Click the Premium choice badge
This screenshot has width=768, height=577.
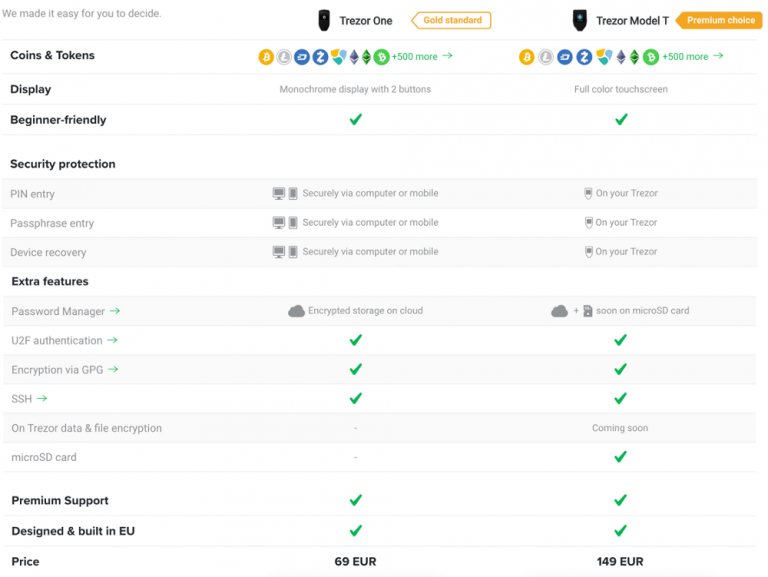point(719,21)
